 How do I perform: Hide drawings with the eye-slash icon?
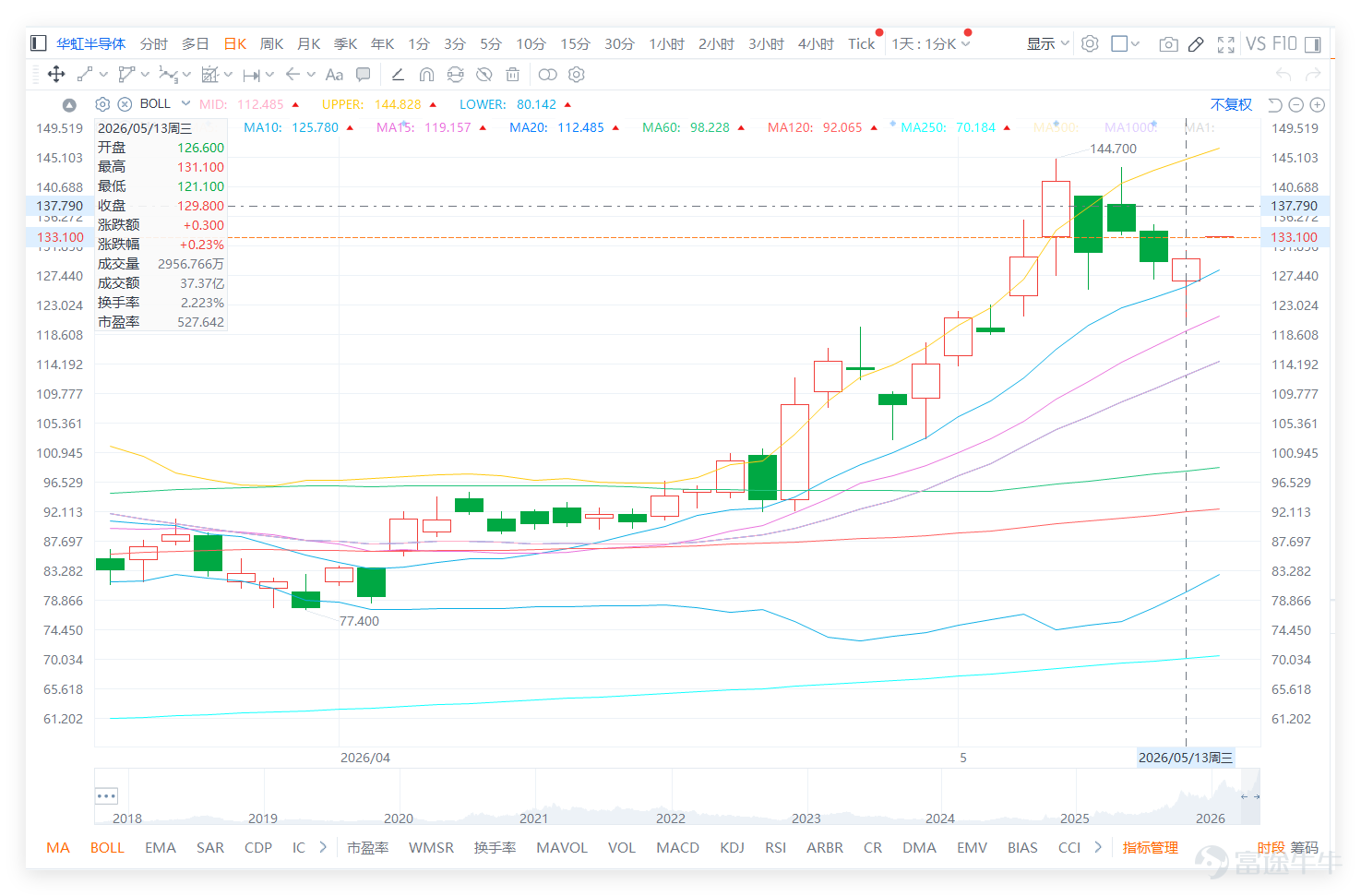484,75
